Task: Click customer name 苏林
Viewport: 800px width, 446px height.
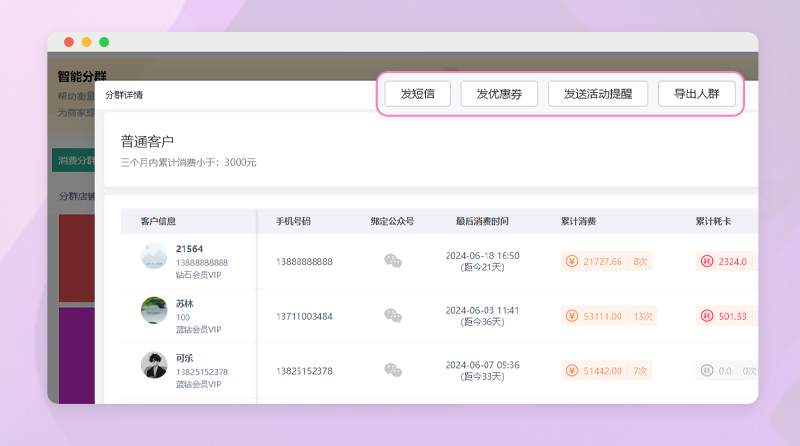Action: pyautogui.click(x=185, y=303)
